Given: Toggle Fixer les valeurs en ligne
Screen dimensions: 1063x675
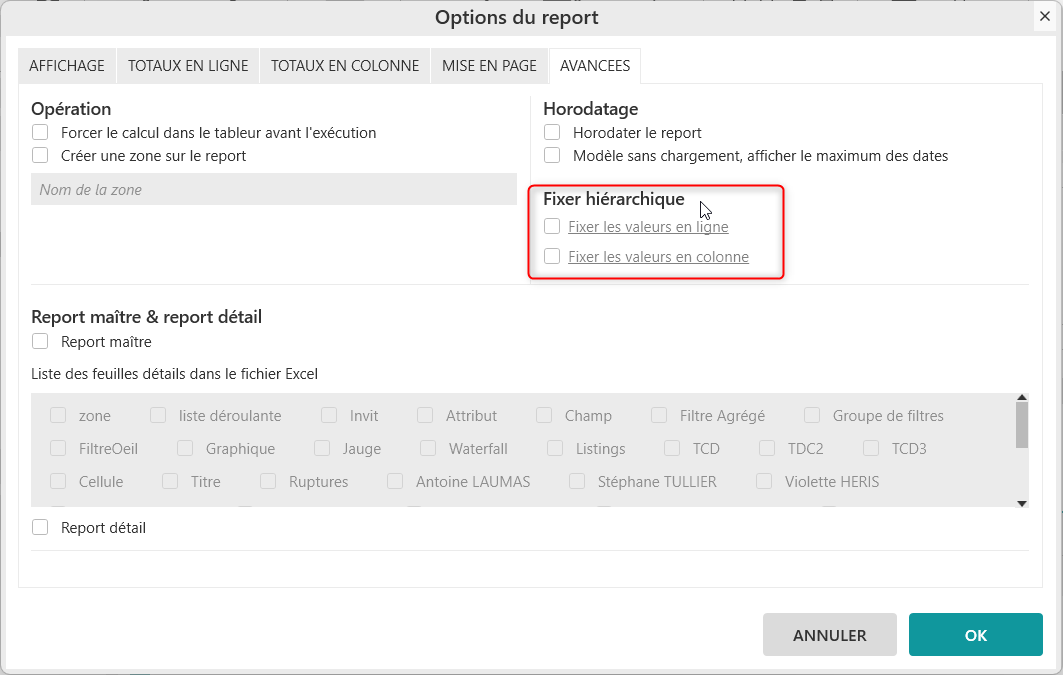Looking at the screenshot, I should tap(552, 227).
